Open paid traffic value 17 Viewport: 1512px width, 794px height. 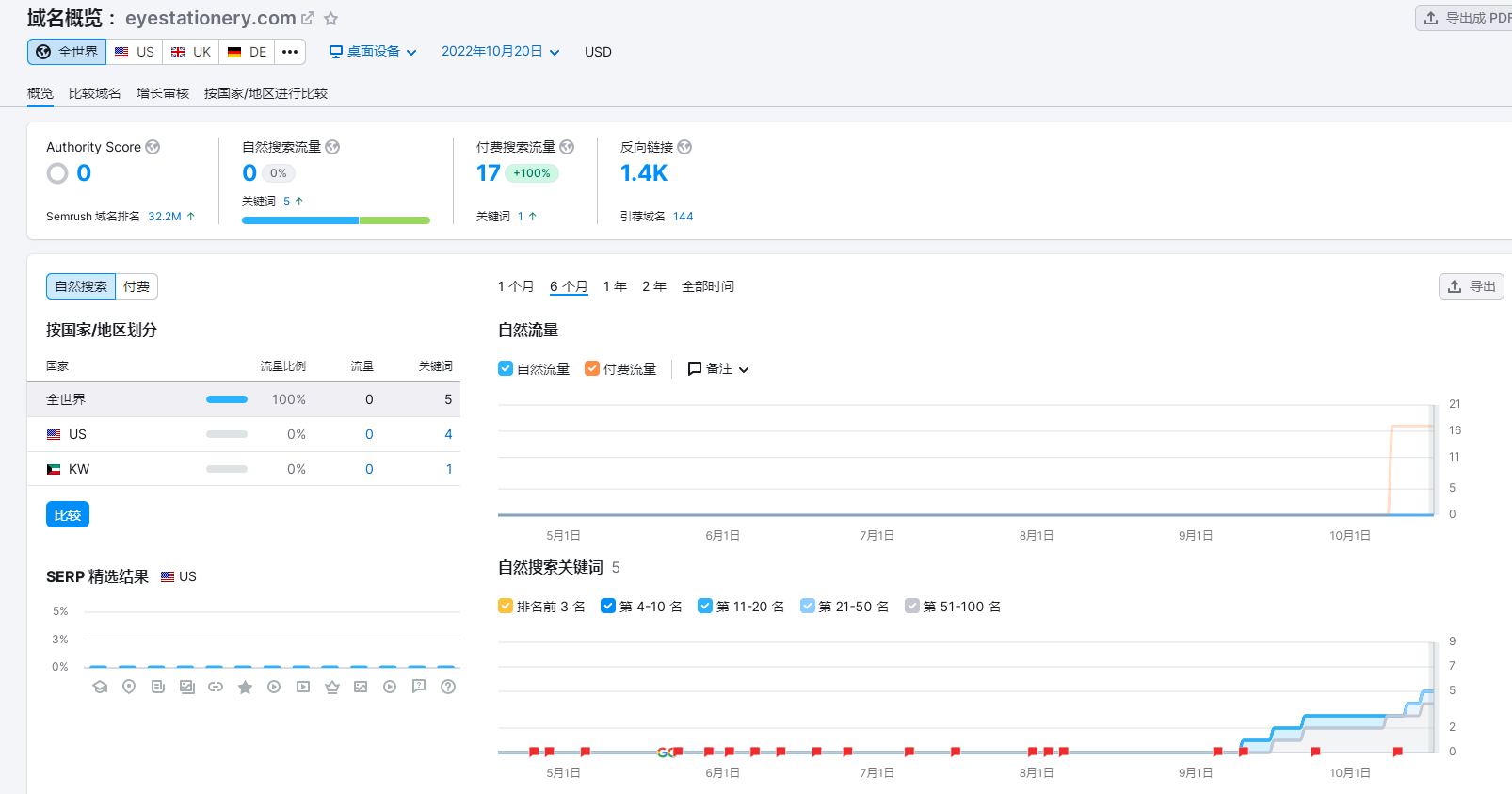(x=489, y=173)
